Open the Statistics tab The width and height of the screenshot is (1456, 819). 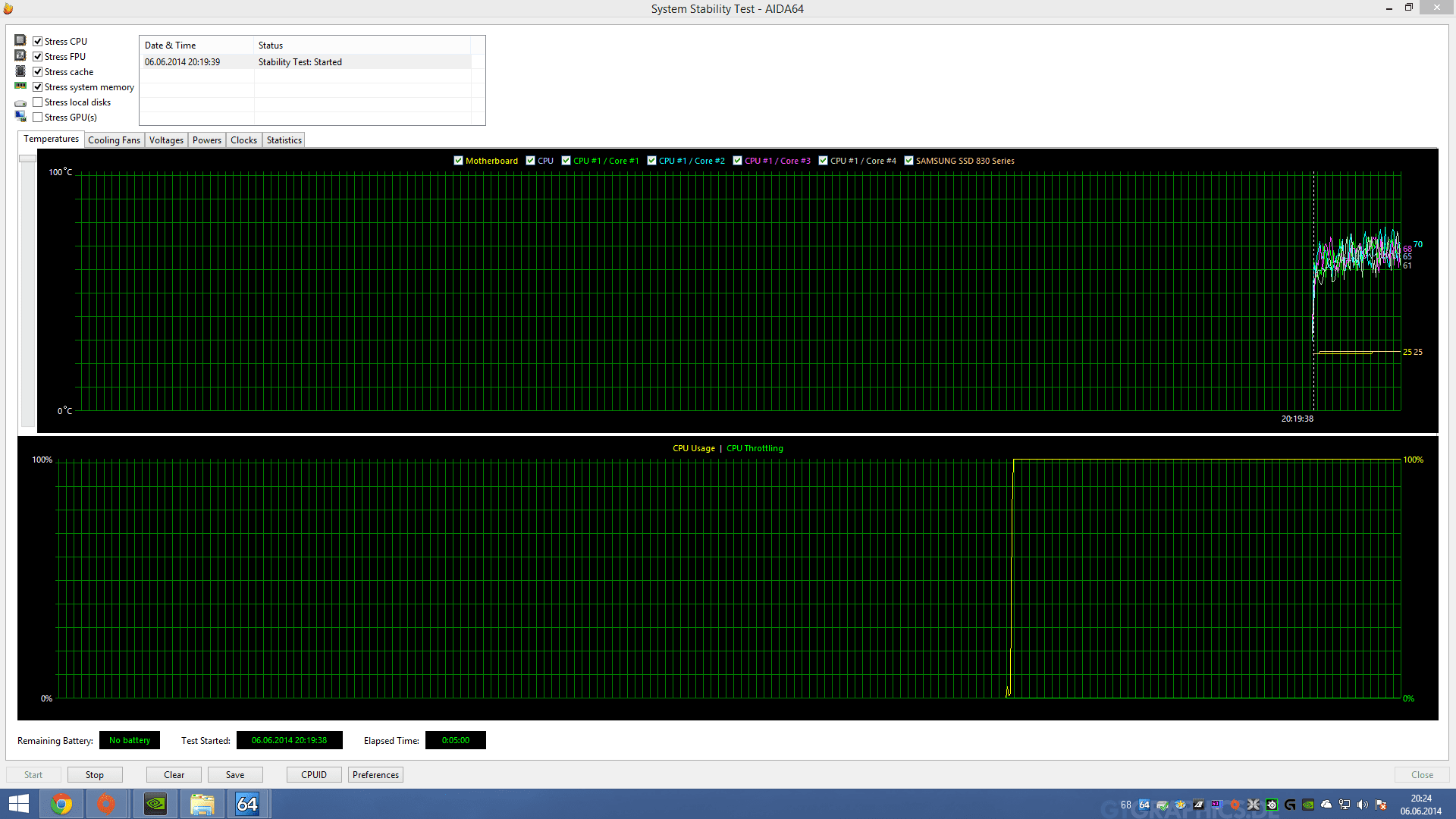coord(284,140)
